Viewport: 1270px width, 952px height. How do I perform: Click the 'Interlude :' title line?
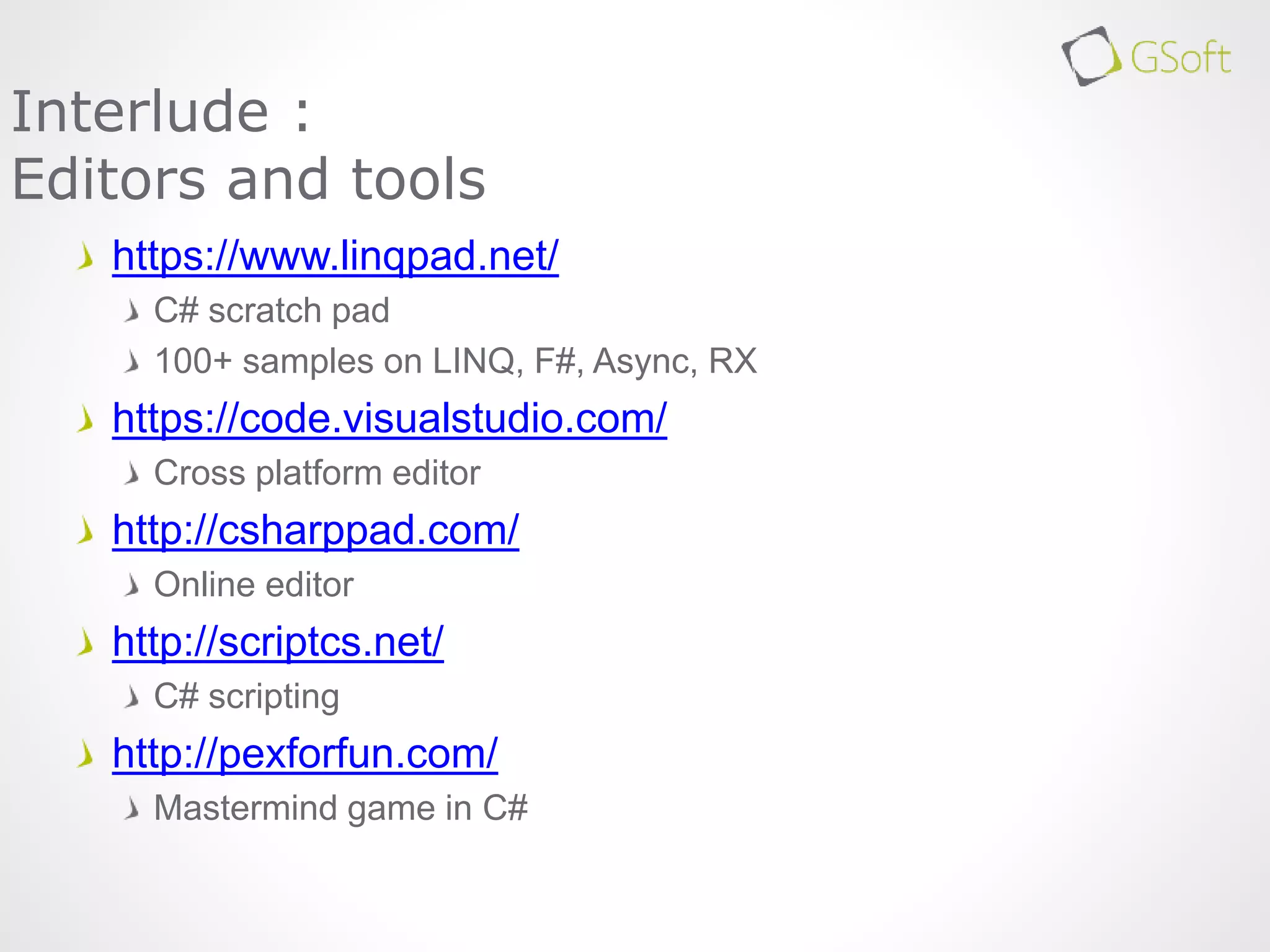point(161,112)
